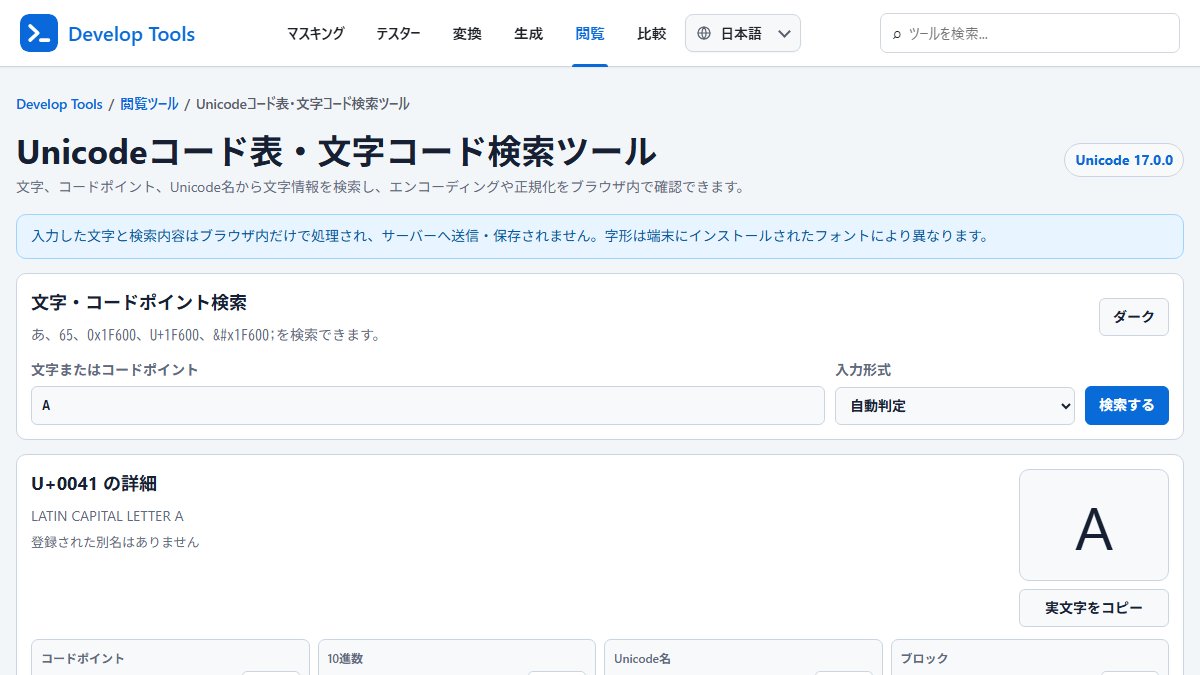Click the globe icon in language selector

[704, 34]
